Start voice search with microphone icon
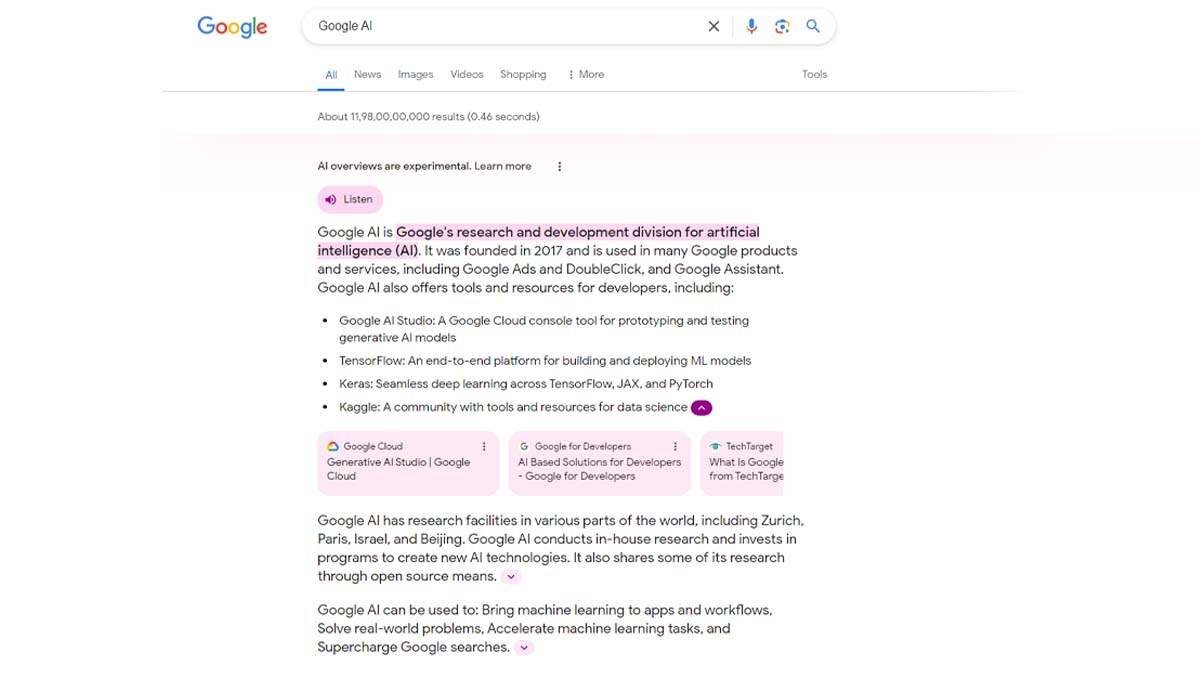1200x675 pixels. pos(751,27)
